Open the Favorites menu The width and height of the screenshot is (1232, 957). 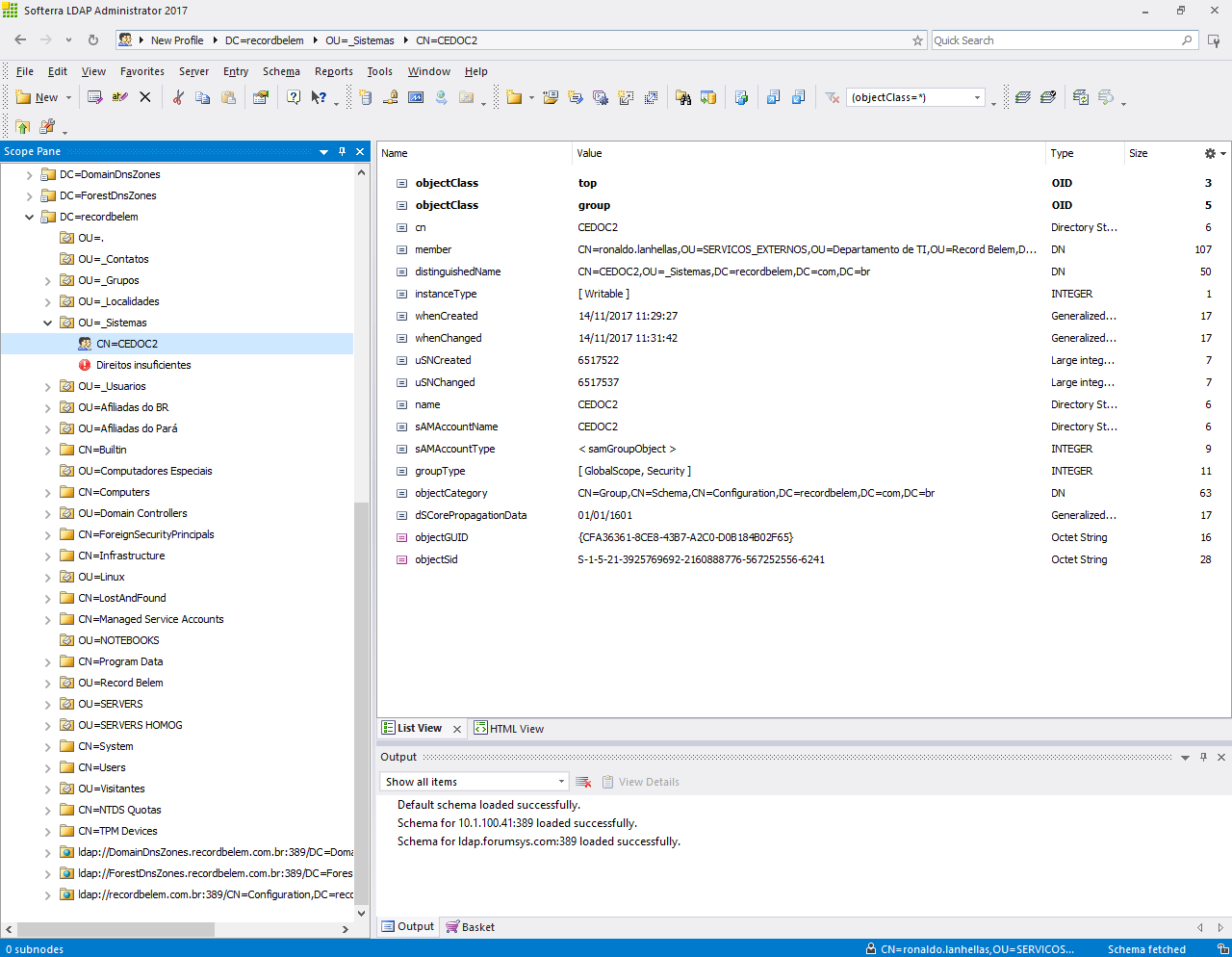(x=142, y=71)
